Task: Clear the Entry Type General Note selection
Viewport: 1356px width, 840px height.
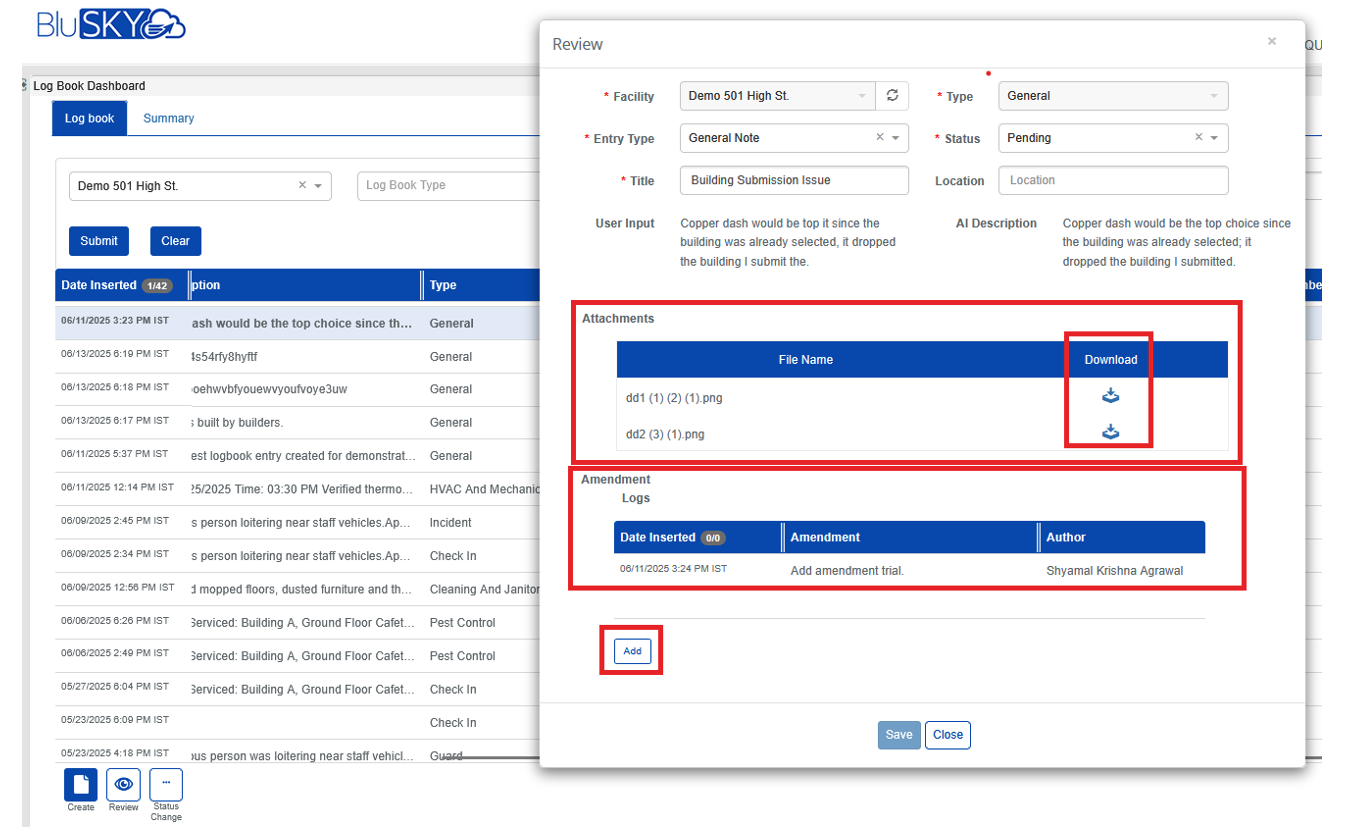Action: tap(880, 138)
